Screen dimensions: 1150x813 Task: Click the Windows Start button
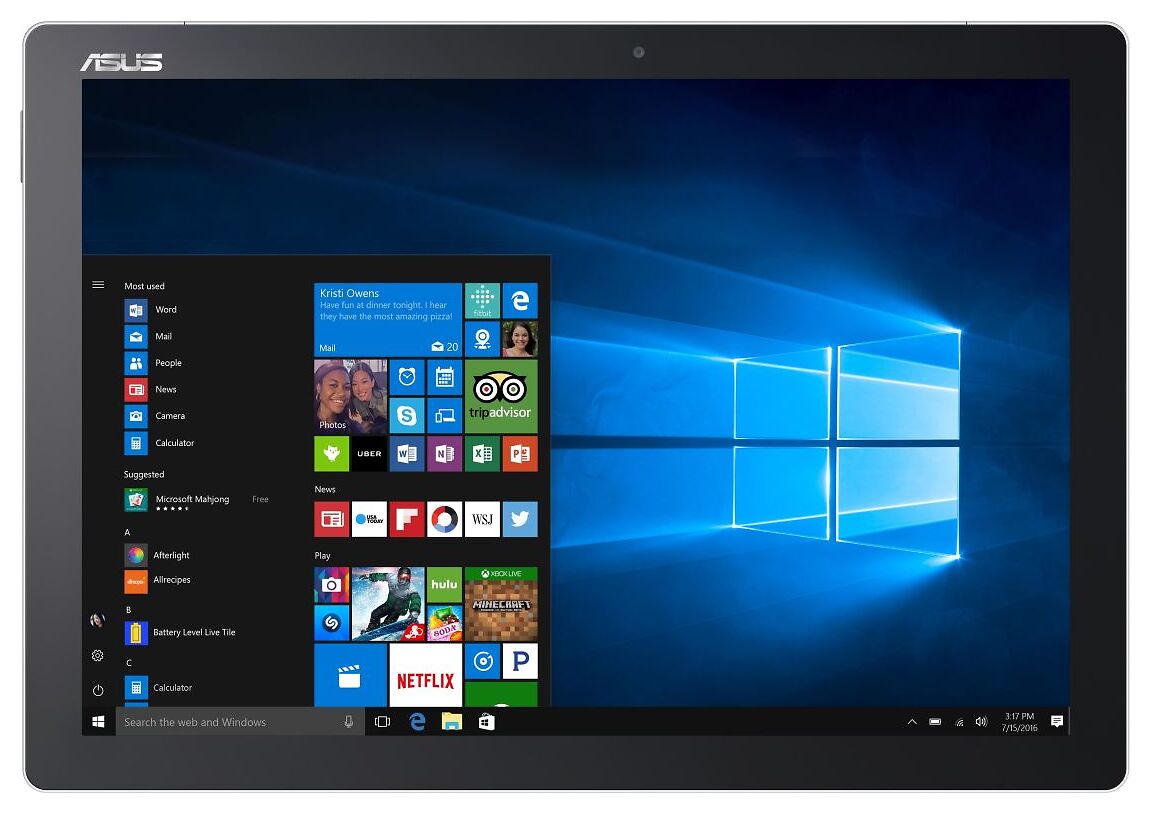click(x=98, y=722)
